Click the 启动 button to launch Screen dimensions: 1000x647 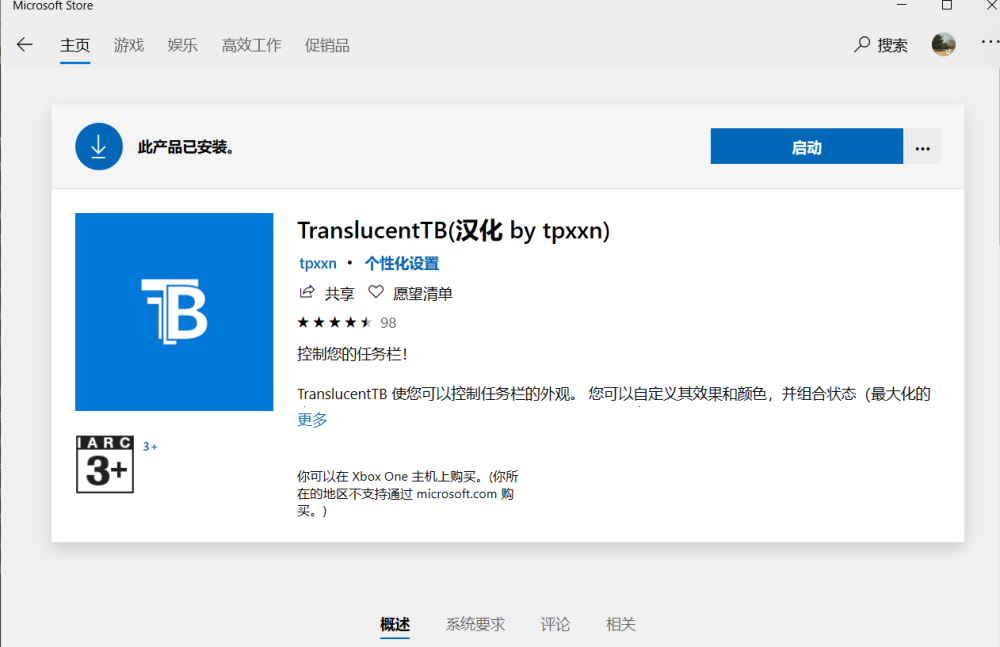[x=806, y=146]
